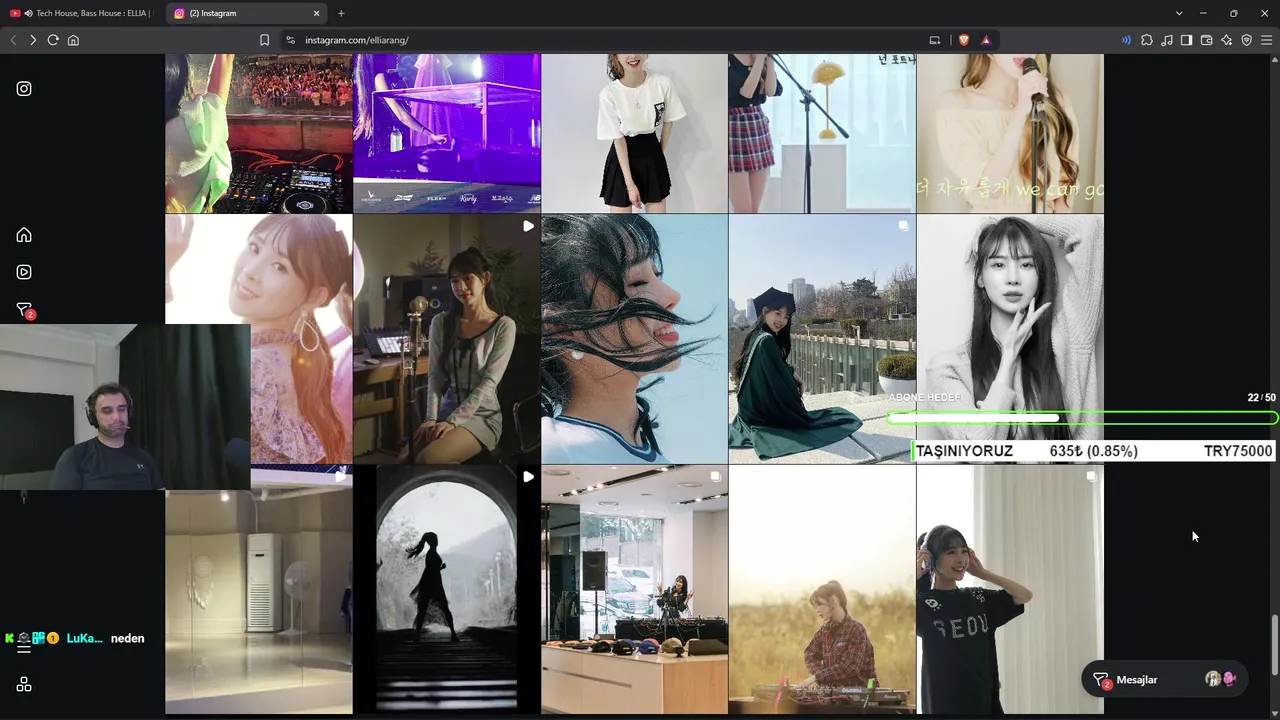This screenshot has height=720, width=1280.
Task: Open the white t-shirt and black skirt post
Action: tap(634, 133)
